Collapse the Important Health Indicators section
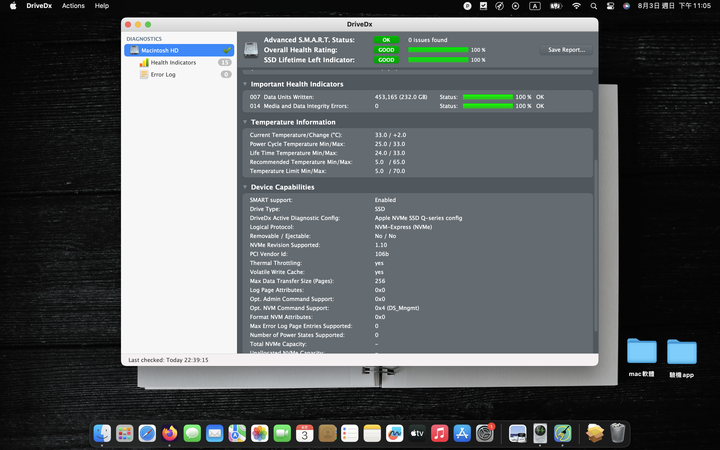The width and height of the screenshot is (720, 450). 245,84
